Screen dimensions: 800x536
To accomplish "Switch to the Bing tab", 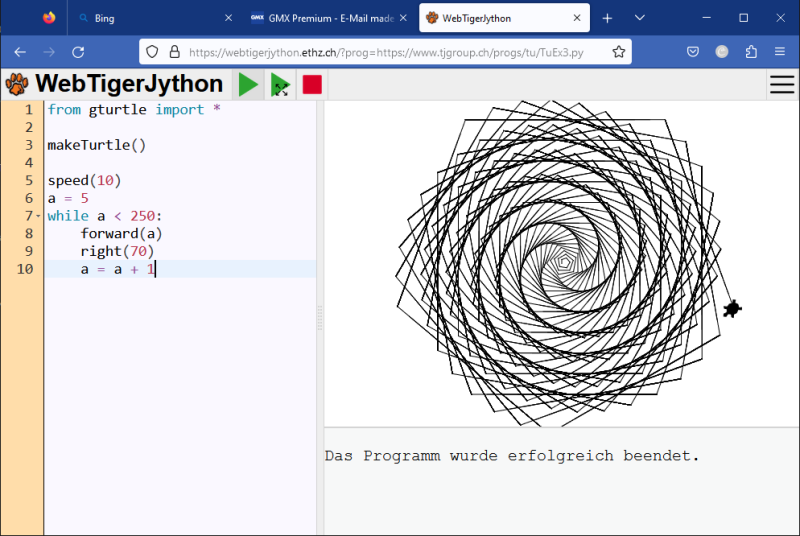I will [x=150, y=18].
